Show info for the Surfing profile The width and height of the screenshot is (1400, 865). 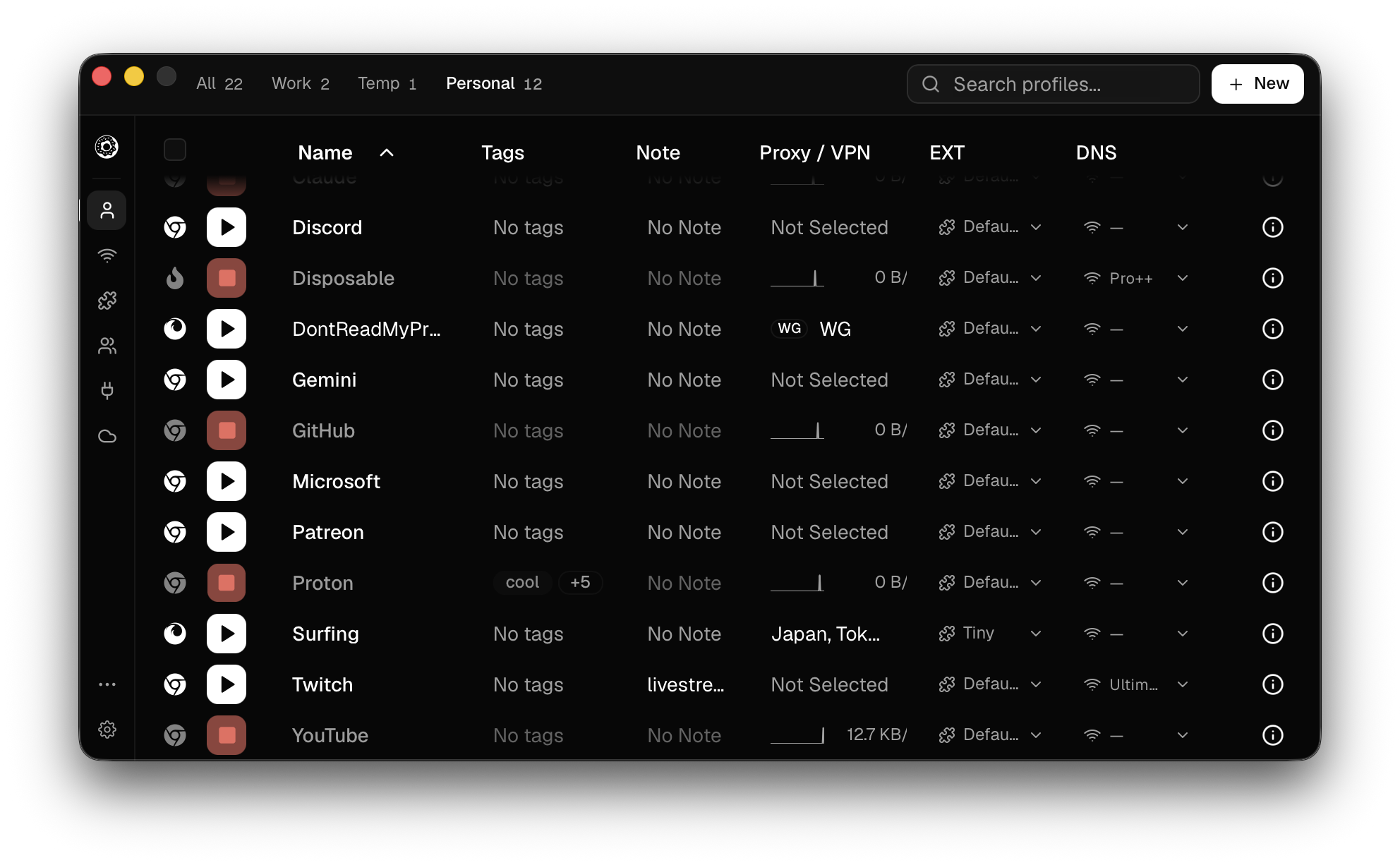1272,634
